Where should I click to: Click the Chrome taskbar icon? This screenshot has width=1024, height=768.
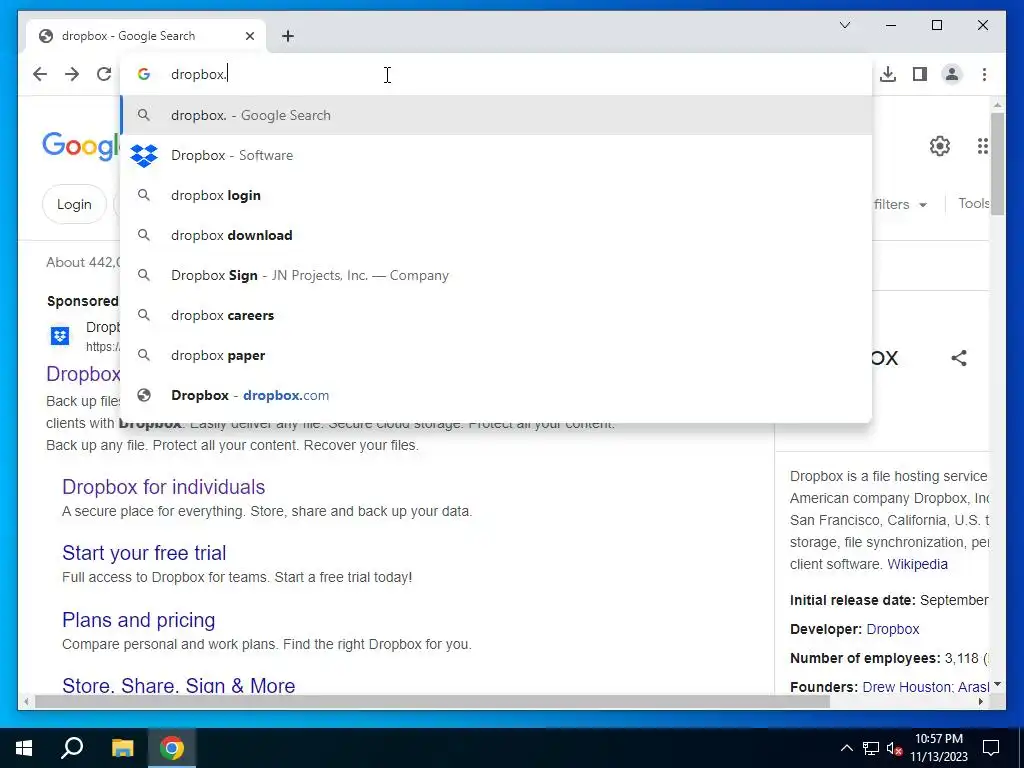[172, 748]
